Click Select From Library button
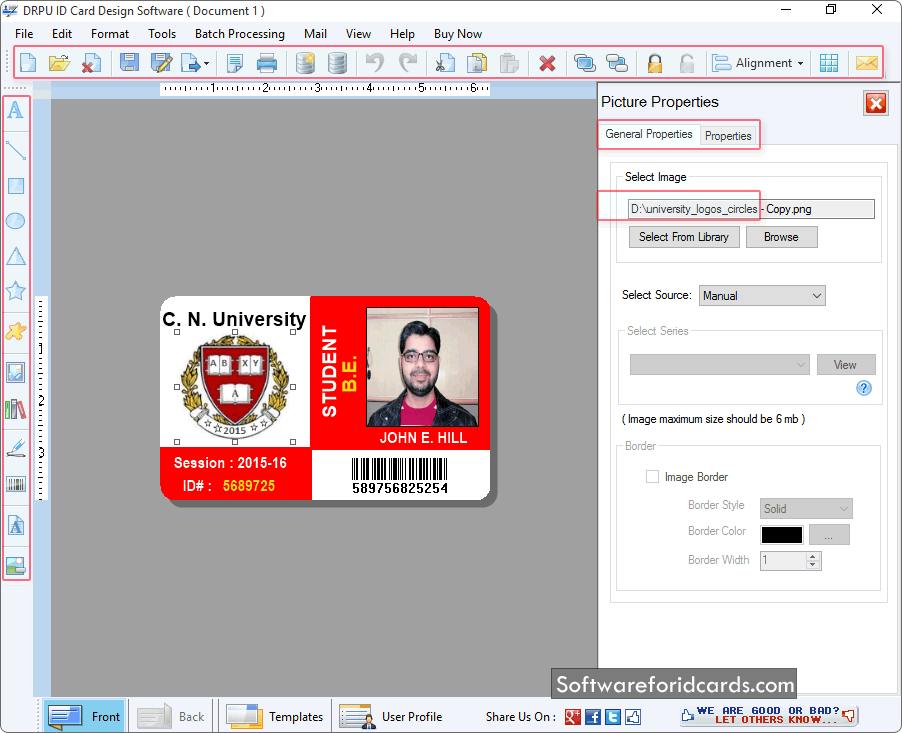 coord(684,237)
